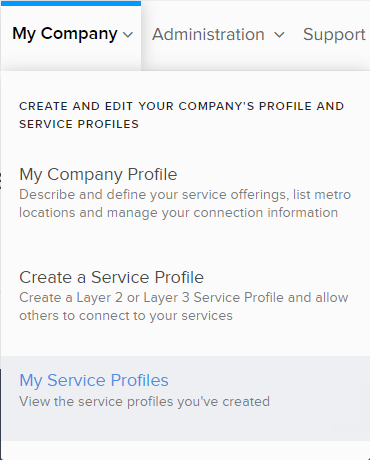
Task: Click the blue active bar above My Company
Action: point(71,3)
